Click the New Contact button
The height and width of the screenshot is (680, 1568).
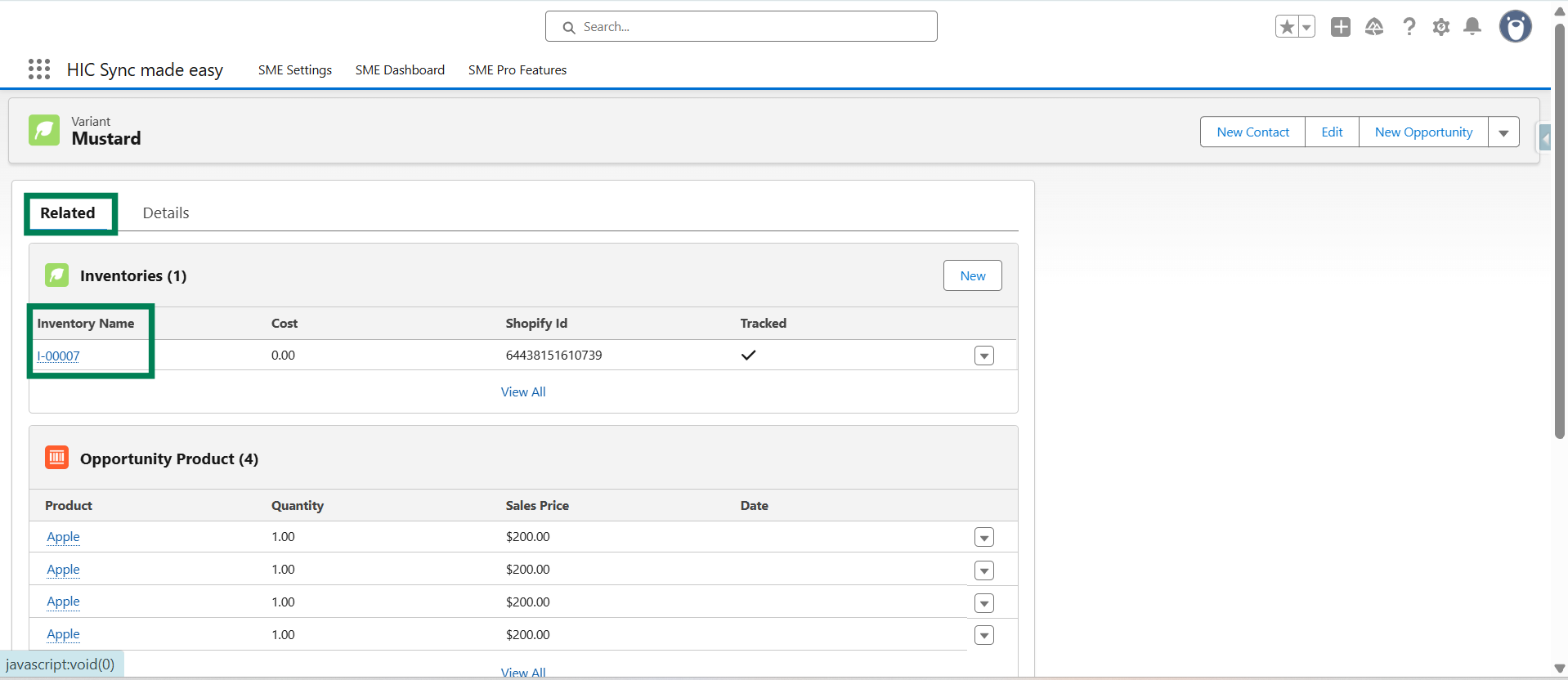1252,132
